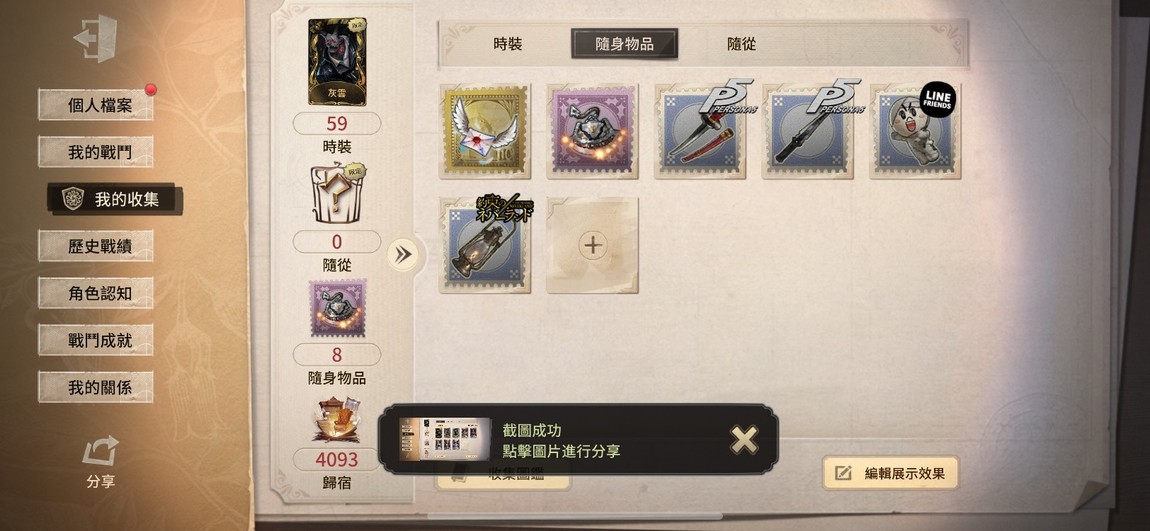The width and height of the screenshot is (1150, 531).
Task: Expand panel with double-chevron arrow
Action: (403, 254)
